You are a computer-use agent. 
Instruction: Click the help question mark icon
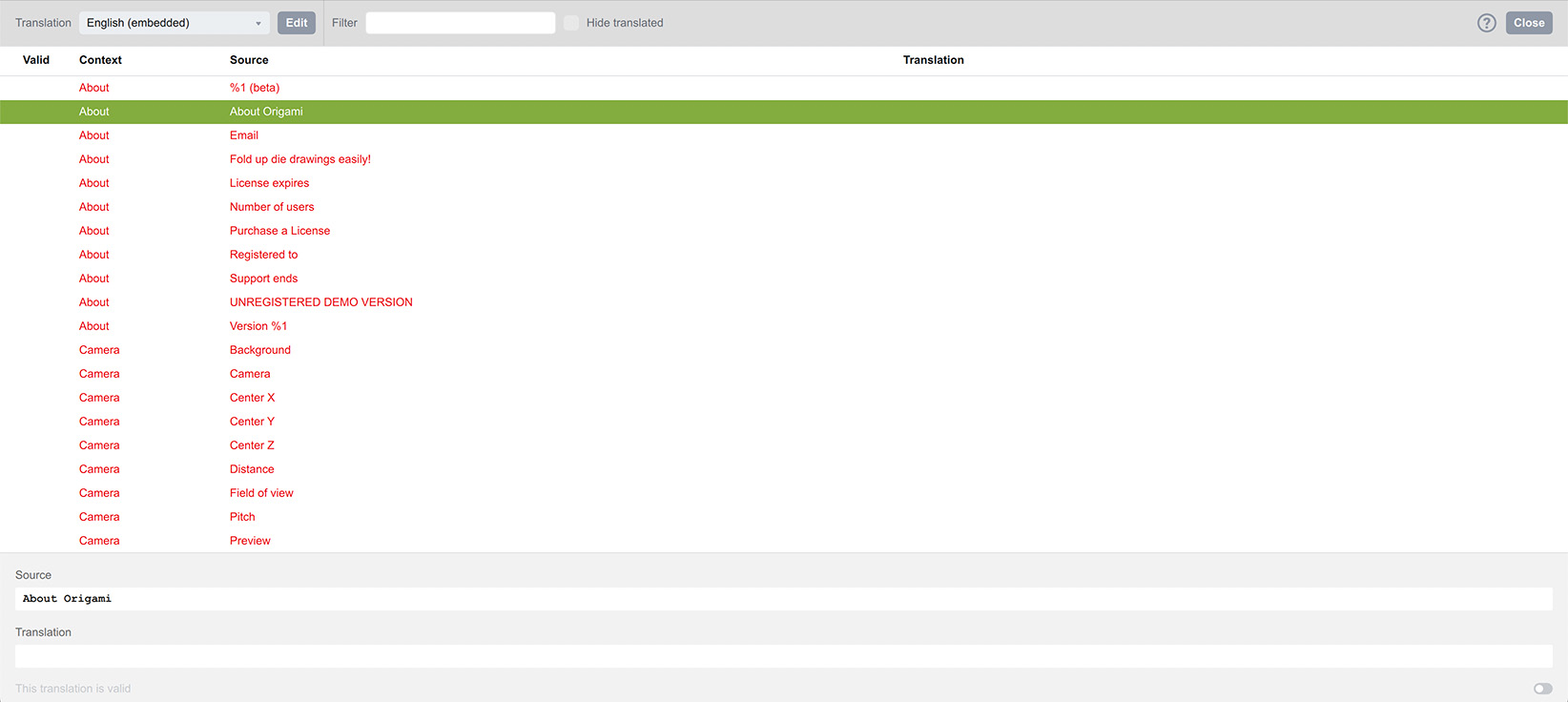pos(1486,23)
